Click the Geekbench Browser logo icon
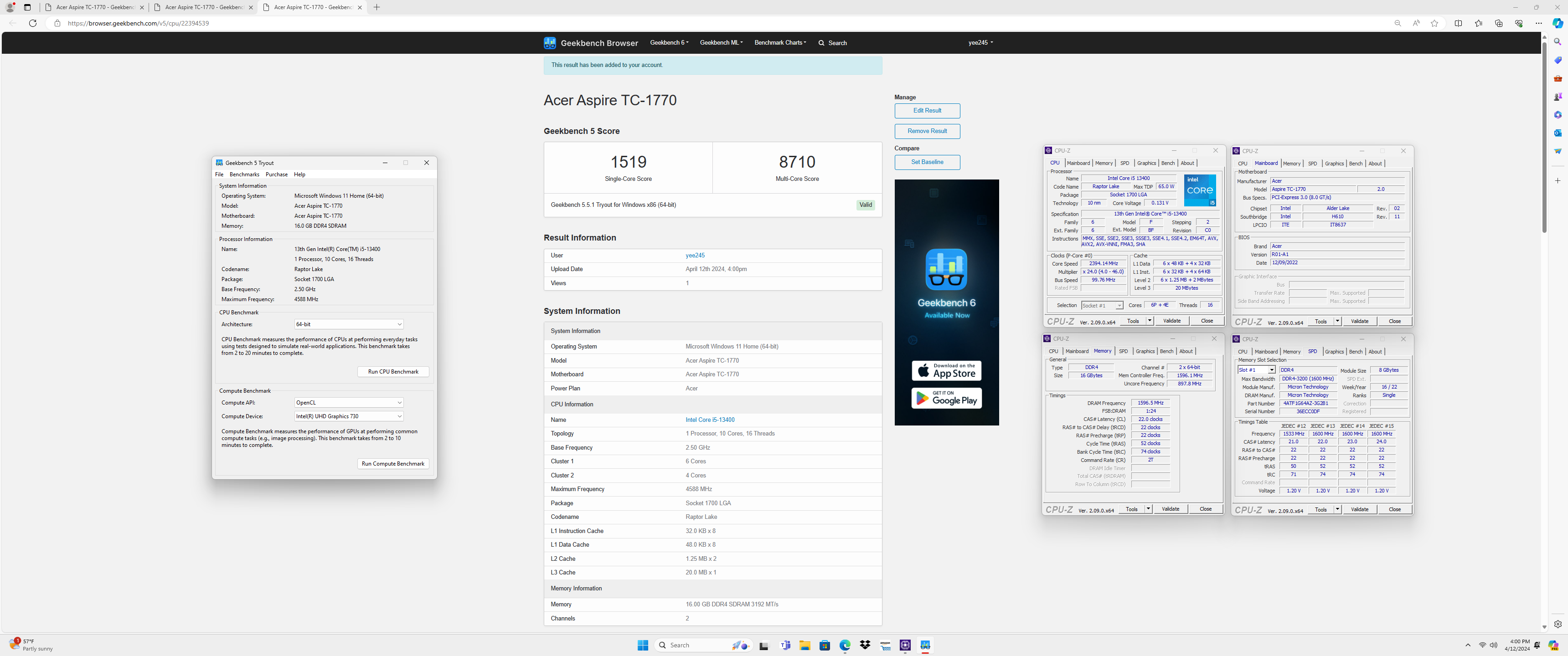The height and width of the screenshot is (656, 1568). 550,43
